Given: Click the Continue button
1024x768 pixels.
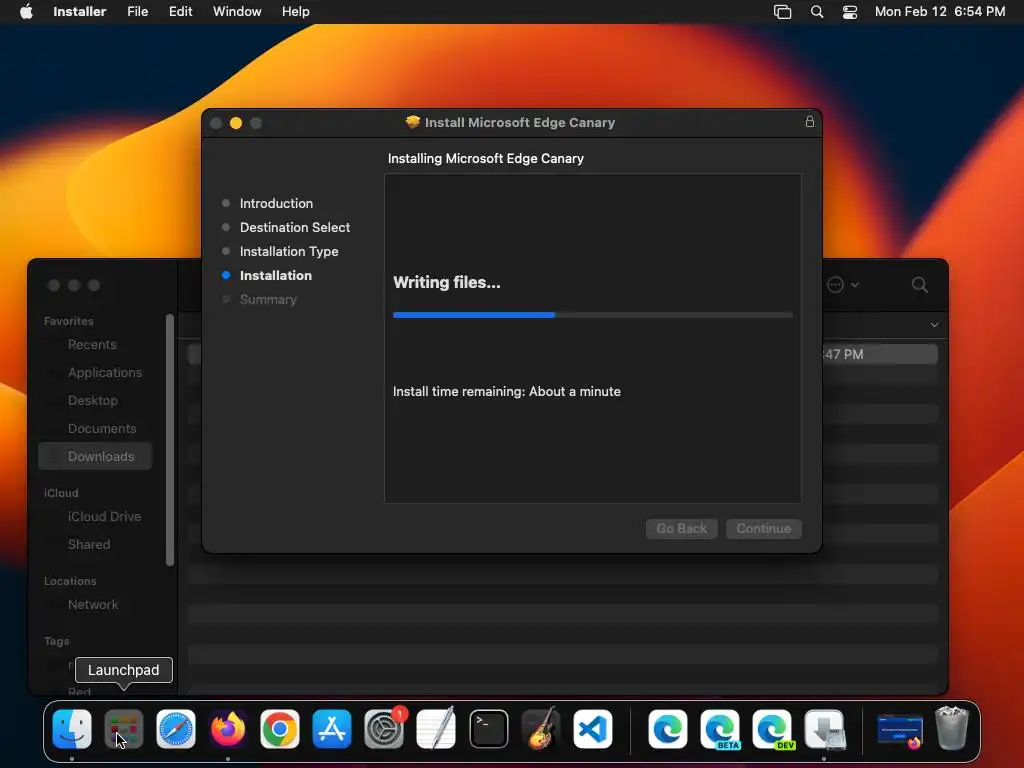Looking at the screenshot, I should click(763, 528).
